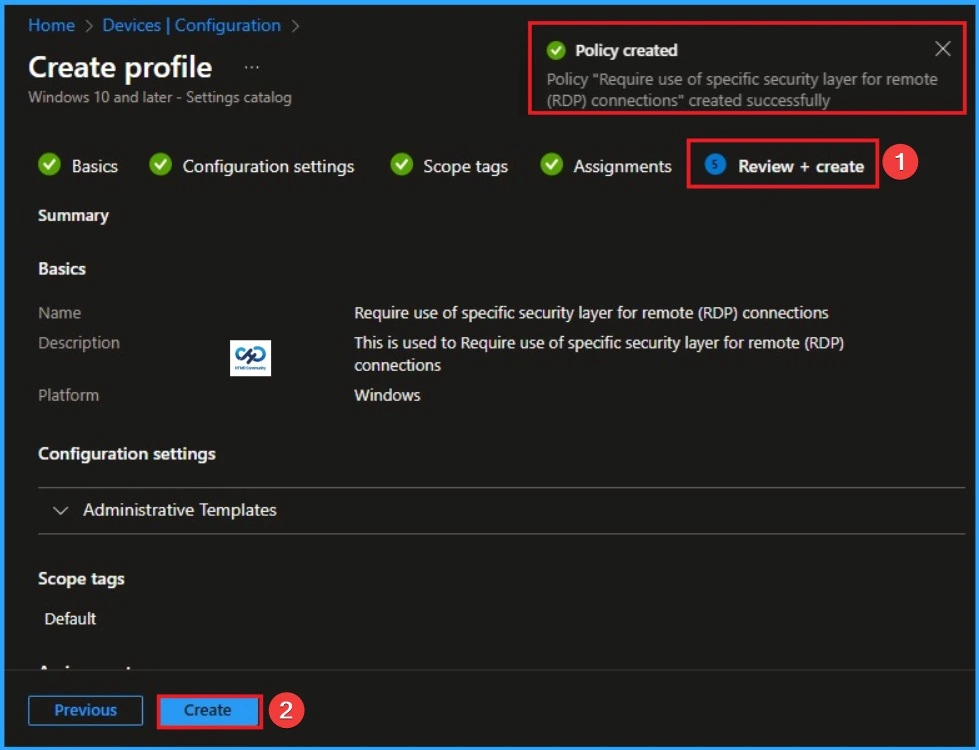Open the Devices | Configuration breadcrumb link
This screenshot has height=750, width=979.
pos(189,25)
